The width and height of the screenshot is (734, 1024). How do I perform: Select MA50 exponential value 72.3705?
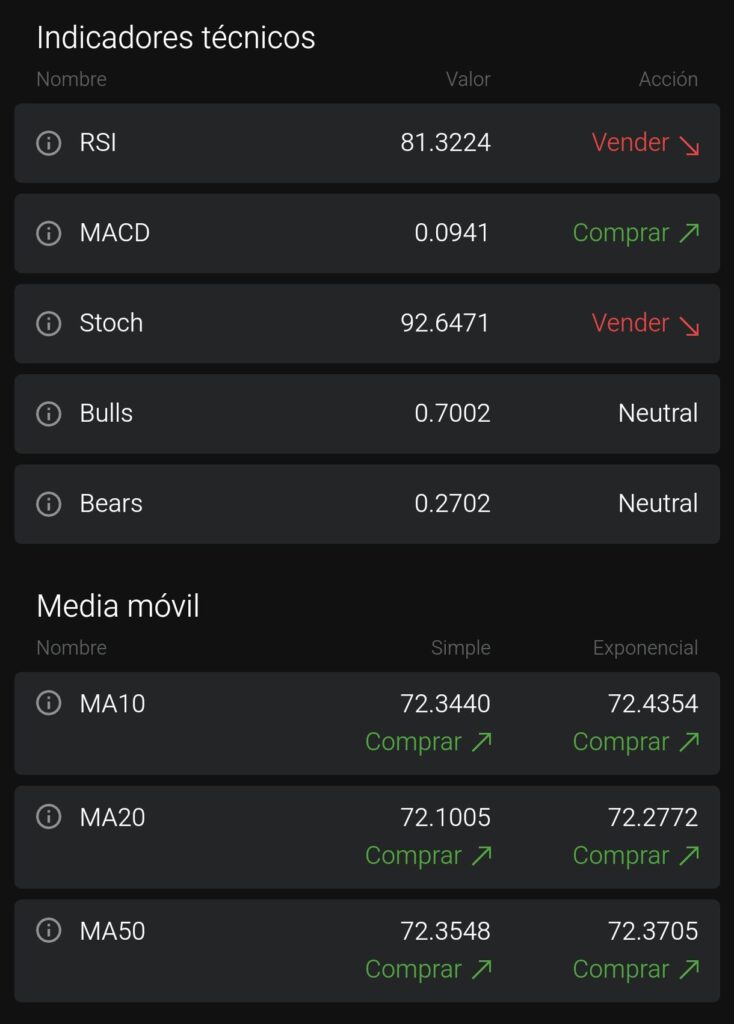(653, 931)
